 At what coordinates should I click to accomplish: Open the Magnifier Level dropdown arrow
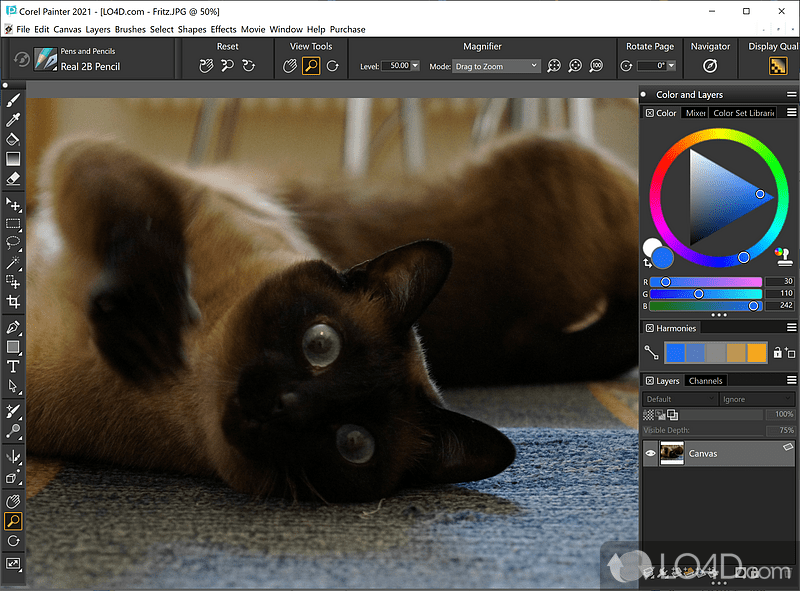414,66
